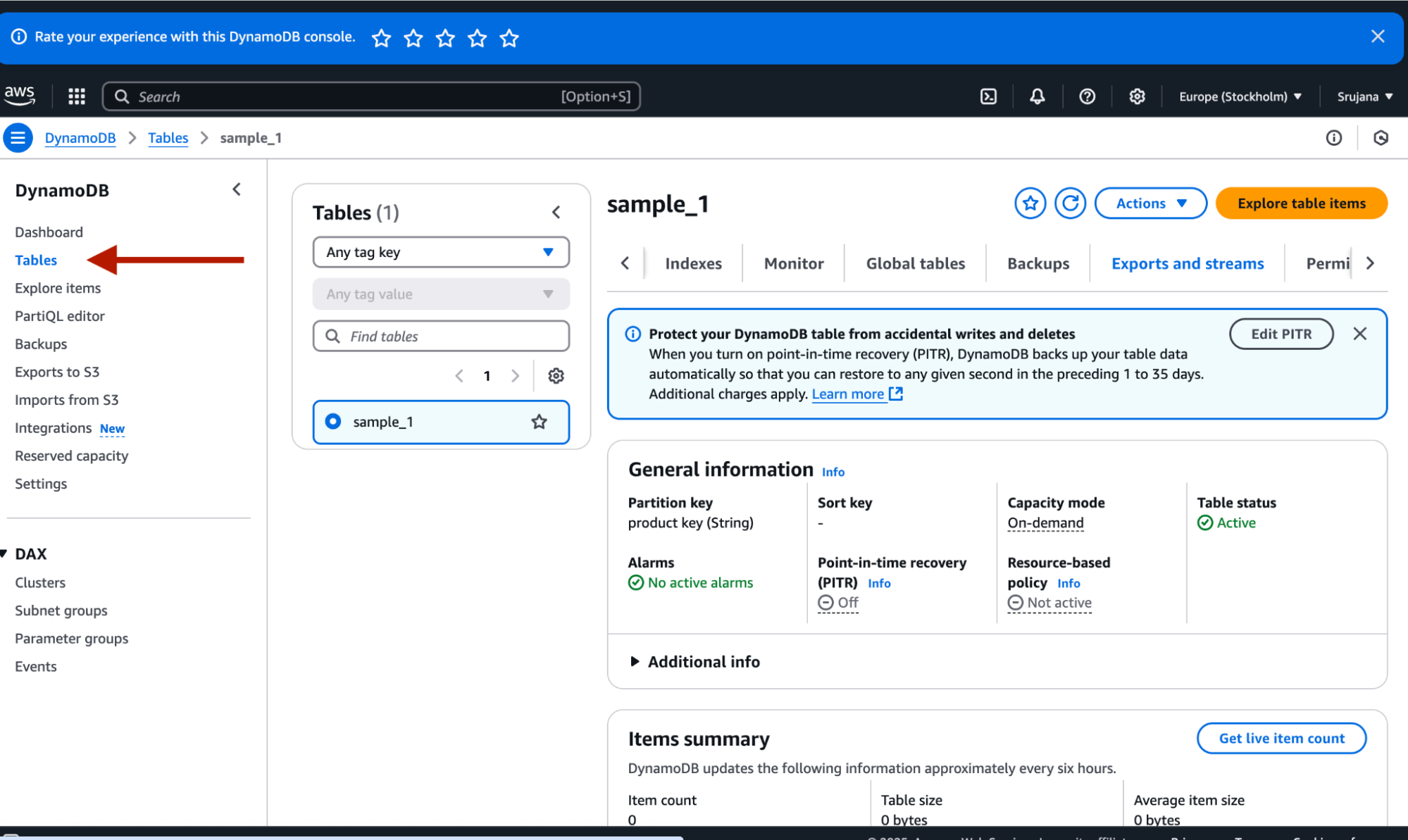Rate the console five stars
Viewport: 1408px width, 840px height.
point(509,38)
